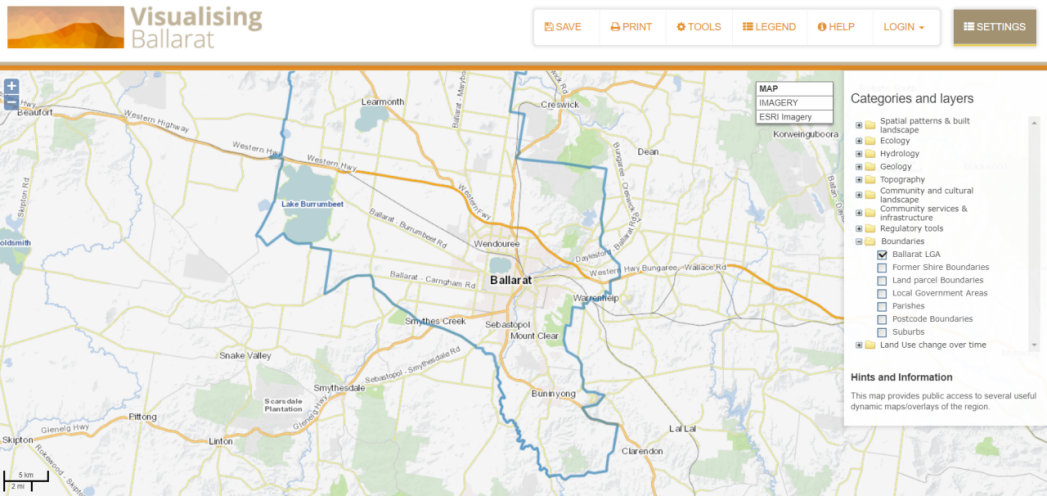Screen dimensions: 1047x496
Task: Expand the Geology category
Action: coord(859,167)
